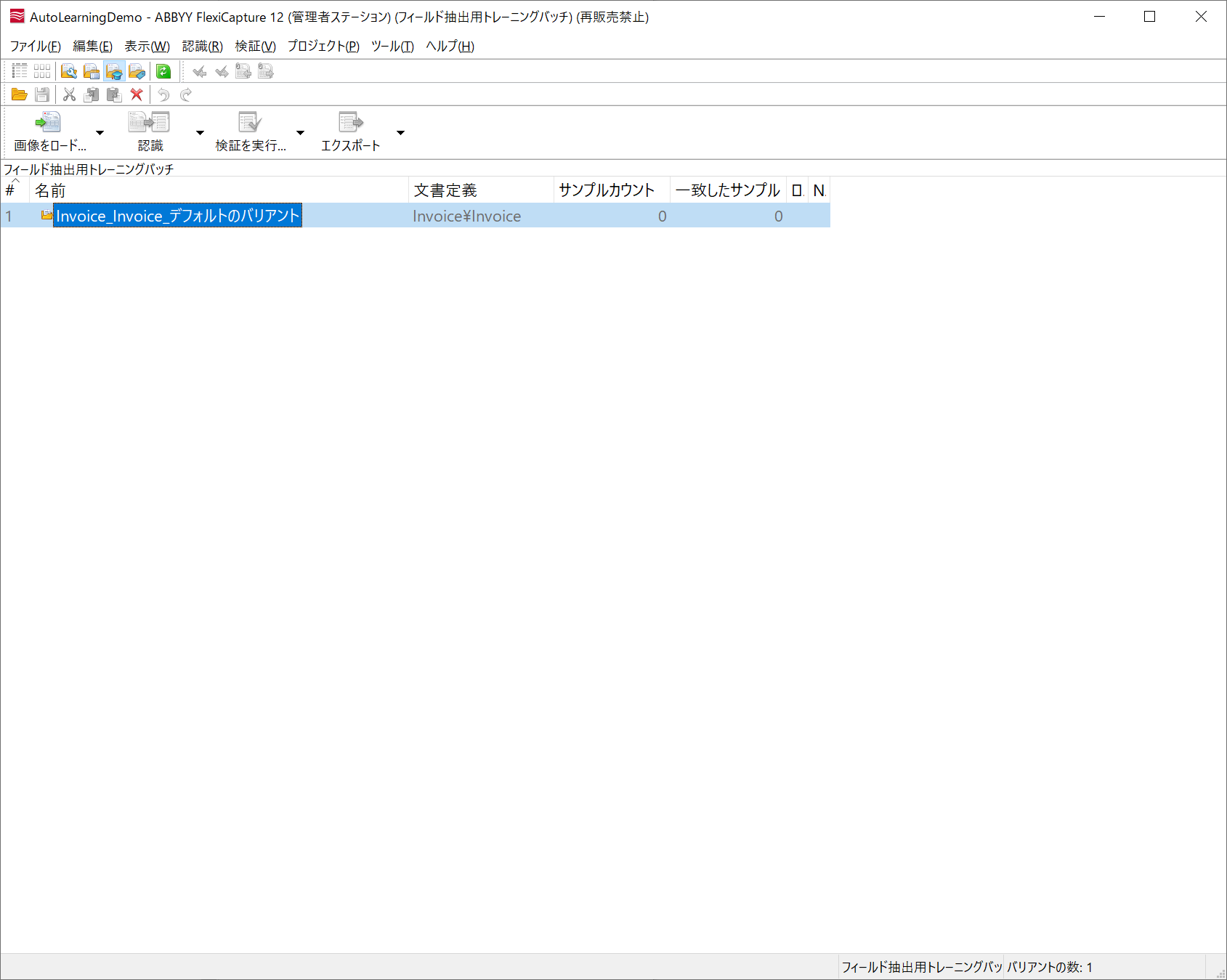This screenshot has width=1227, height=980.
Task: Open the プロジェクト(P) menu
Action: [323, 46]
